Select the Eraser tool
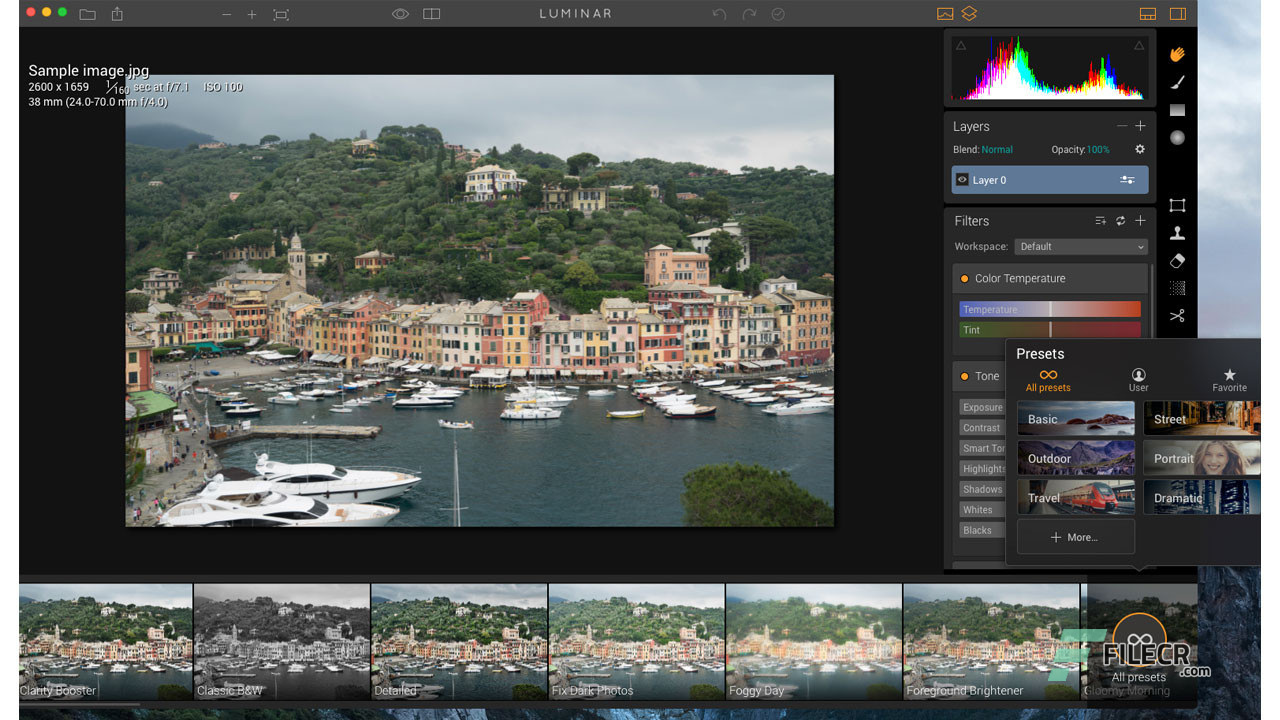Screen dimensions: 1280x720 tap(1177, 260)
